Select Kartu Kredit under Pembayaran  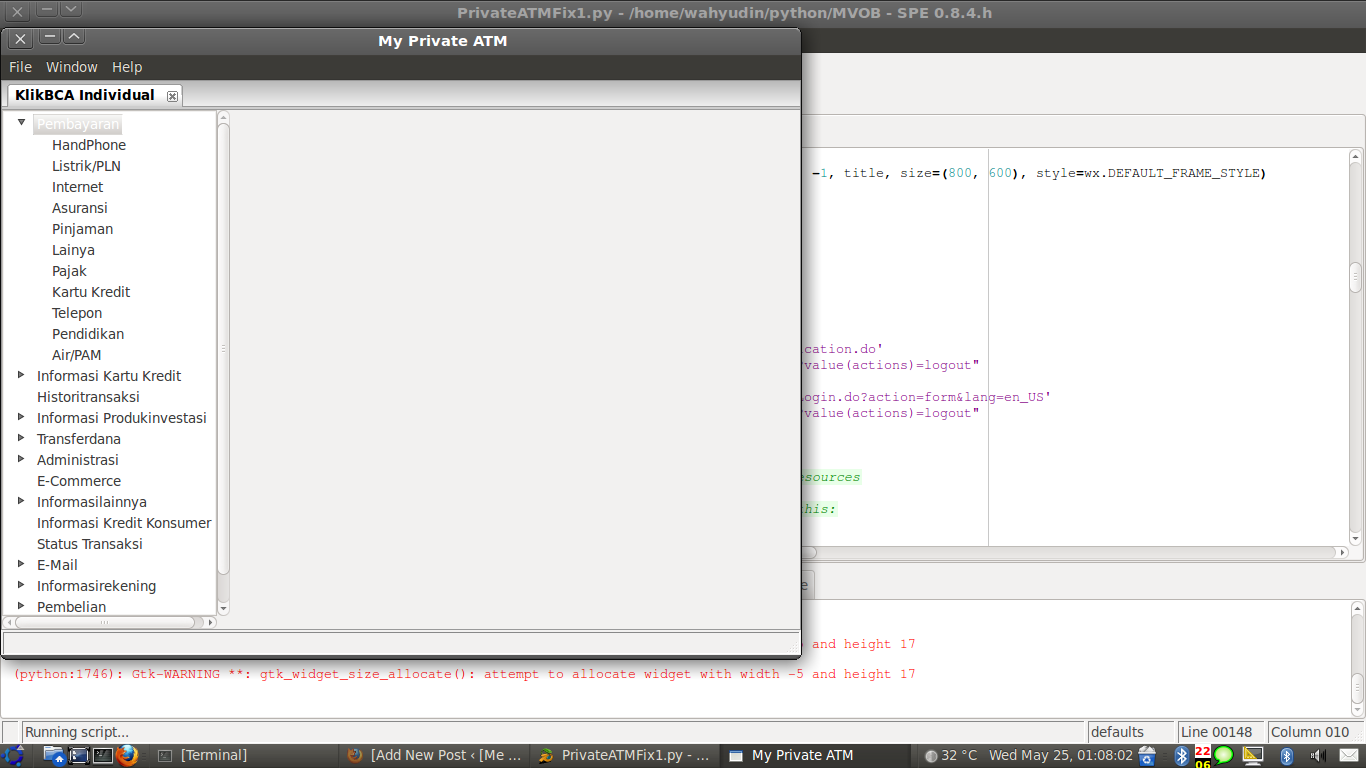pos(91,292)
